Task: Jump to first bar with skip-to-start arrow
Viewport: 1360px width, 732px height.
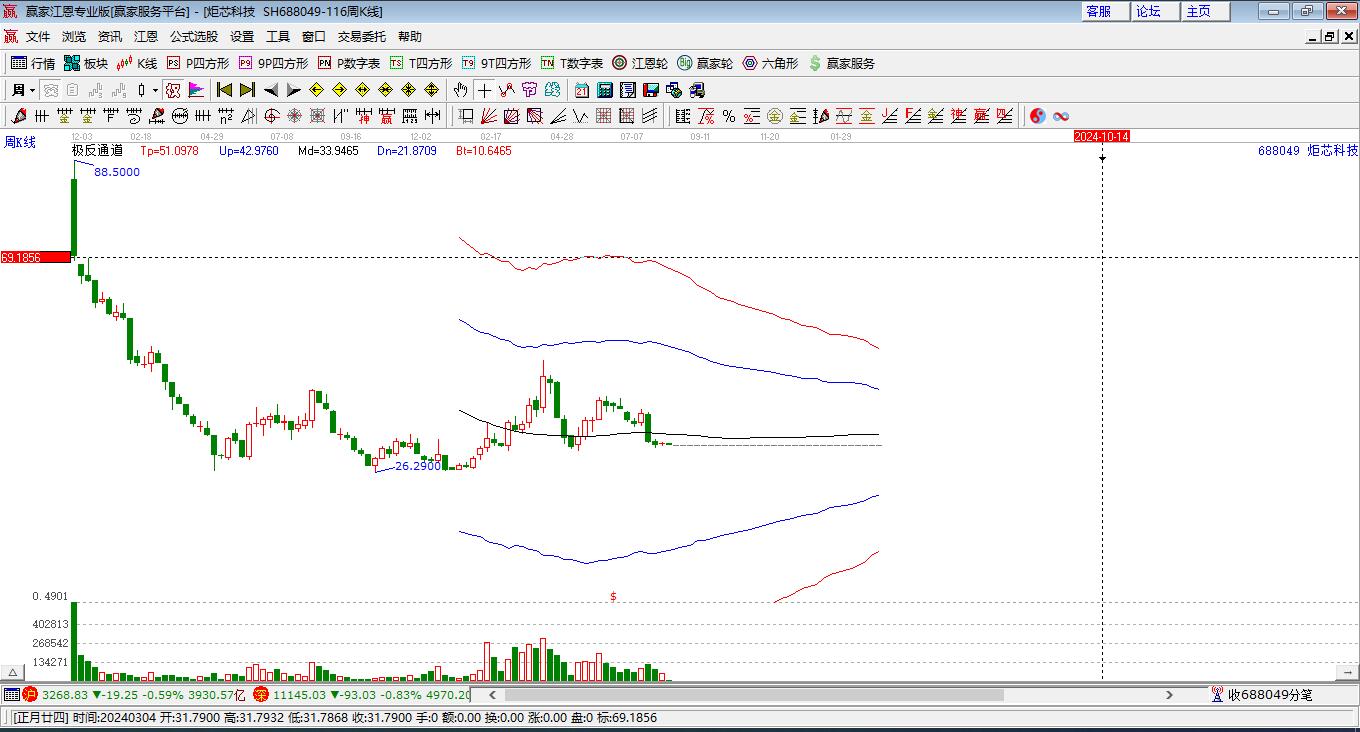Action: pos(224,90)
